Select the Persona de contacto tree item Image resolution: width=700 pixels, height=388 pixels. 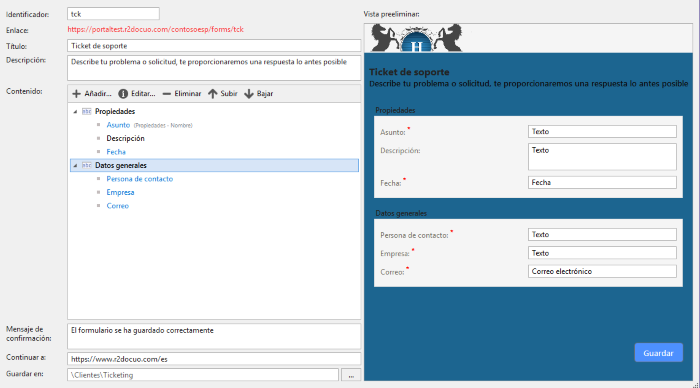[x=139, y=179]
